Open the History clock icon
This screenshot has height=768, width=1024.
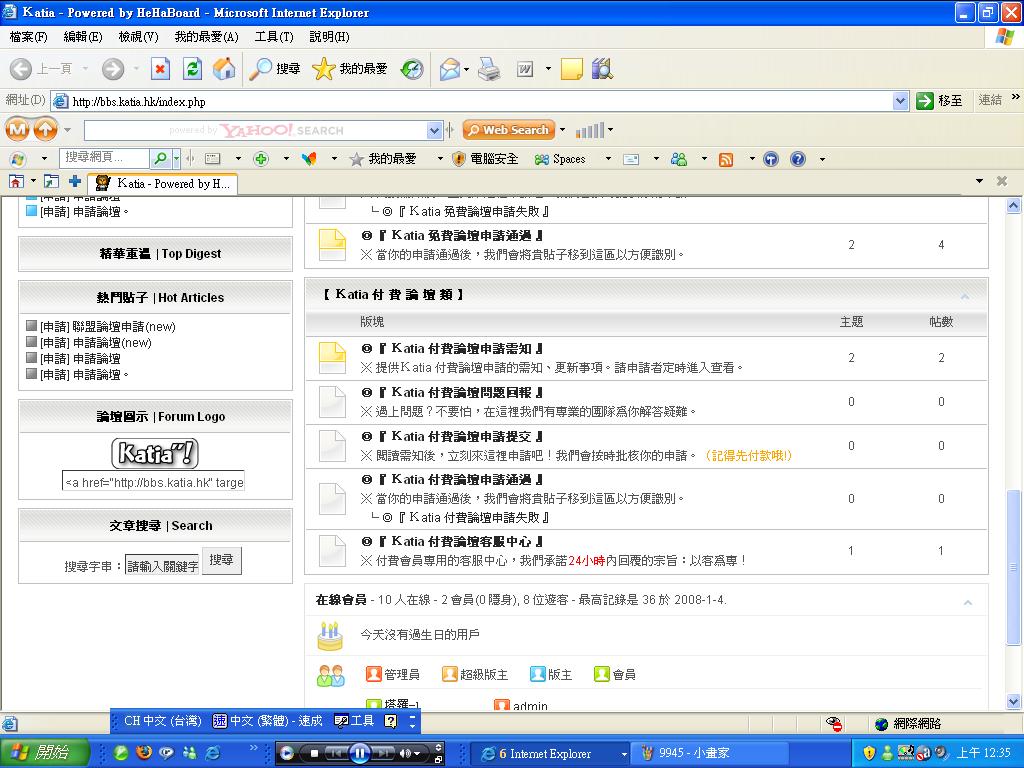[411, 69]
